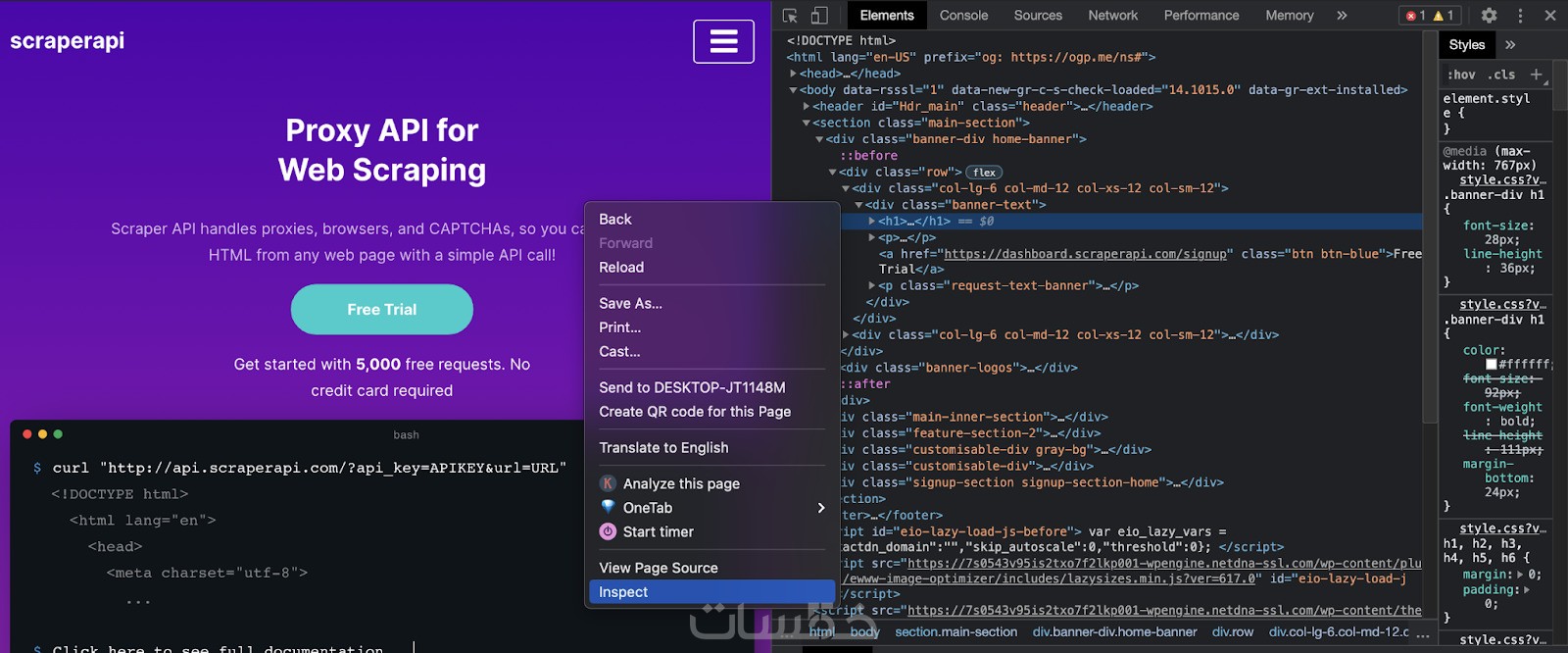Select the Styles pane tab
Screen dimensions: 1568x653
pos(1466,45)
